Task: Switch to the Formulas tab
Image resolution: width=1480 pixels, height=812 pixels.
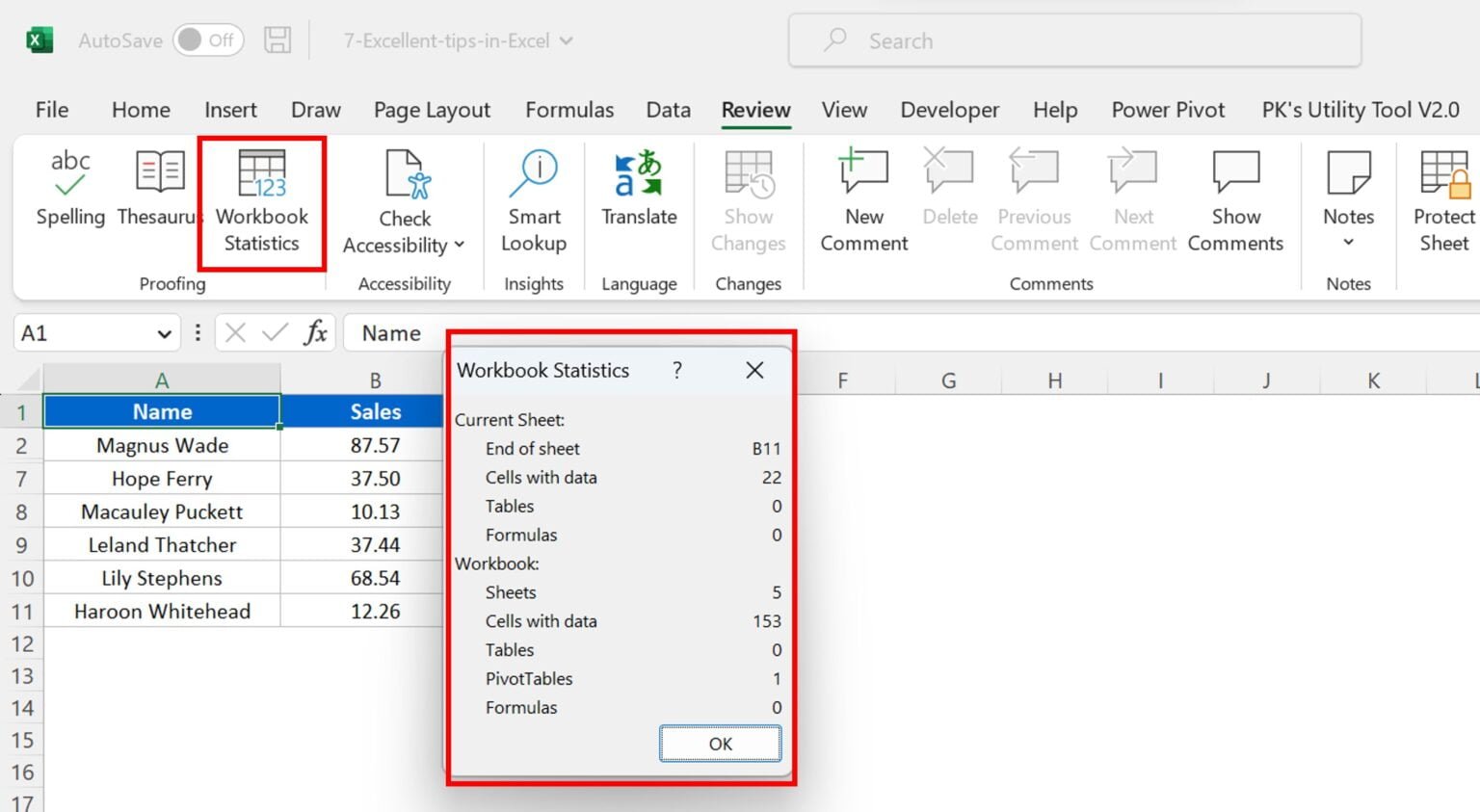Action: 568,110
